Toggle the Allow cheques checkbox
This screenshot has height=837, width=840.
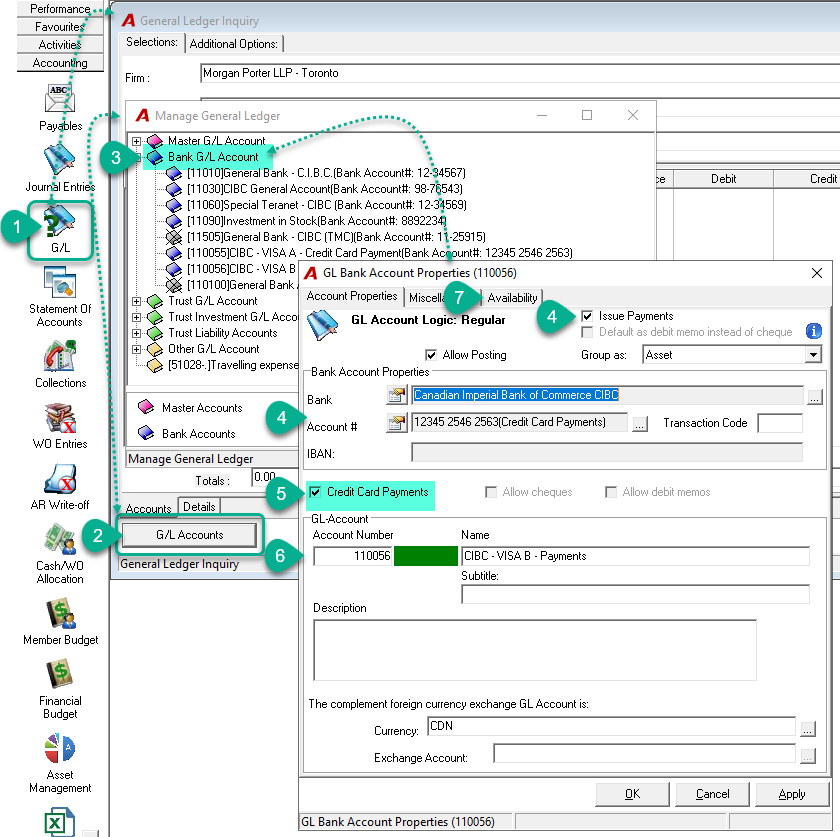pyautogui.click(x=490, y=492)
